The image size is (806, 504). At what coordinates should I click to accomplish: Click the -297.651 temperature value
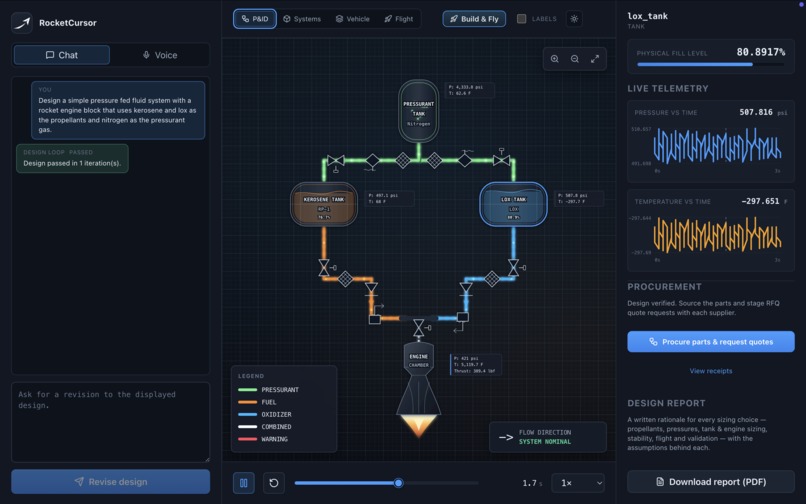coord(764,201)
